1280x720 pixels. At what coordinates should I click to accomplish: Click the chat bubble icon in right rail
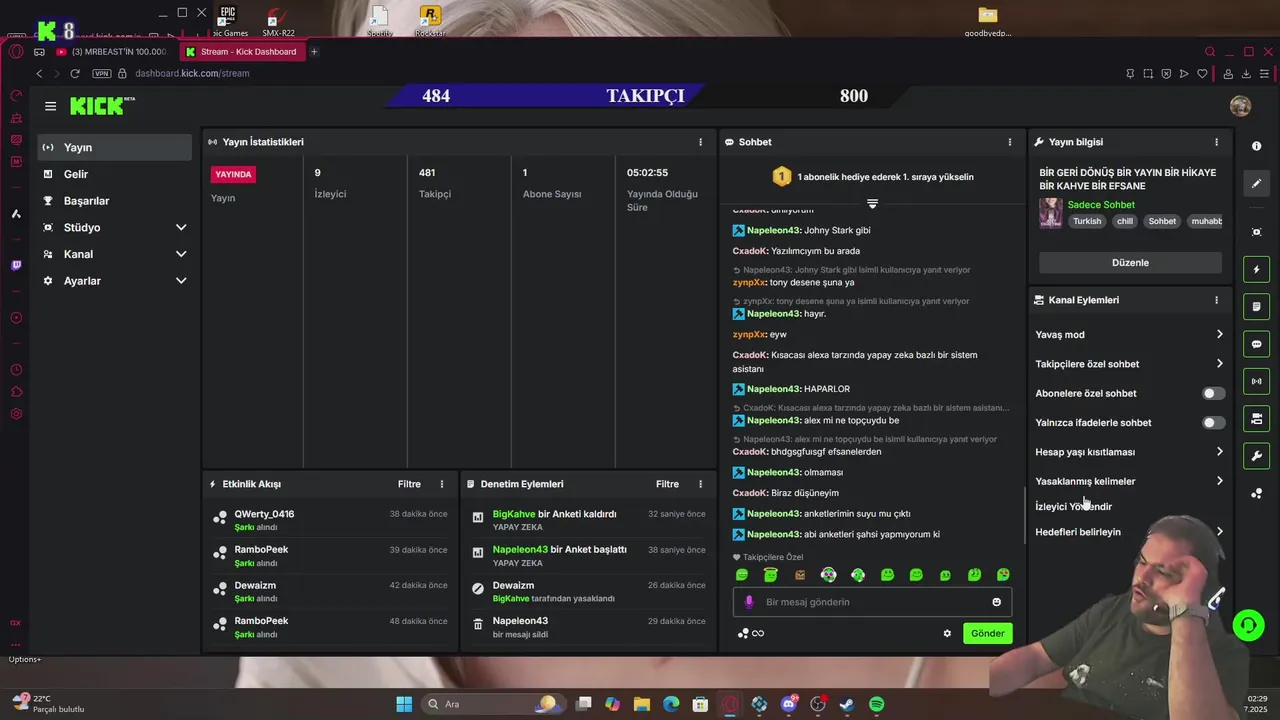pos(1257,344)
